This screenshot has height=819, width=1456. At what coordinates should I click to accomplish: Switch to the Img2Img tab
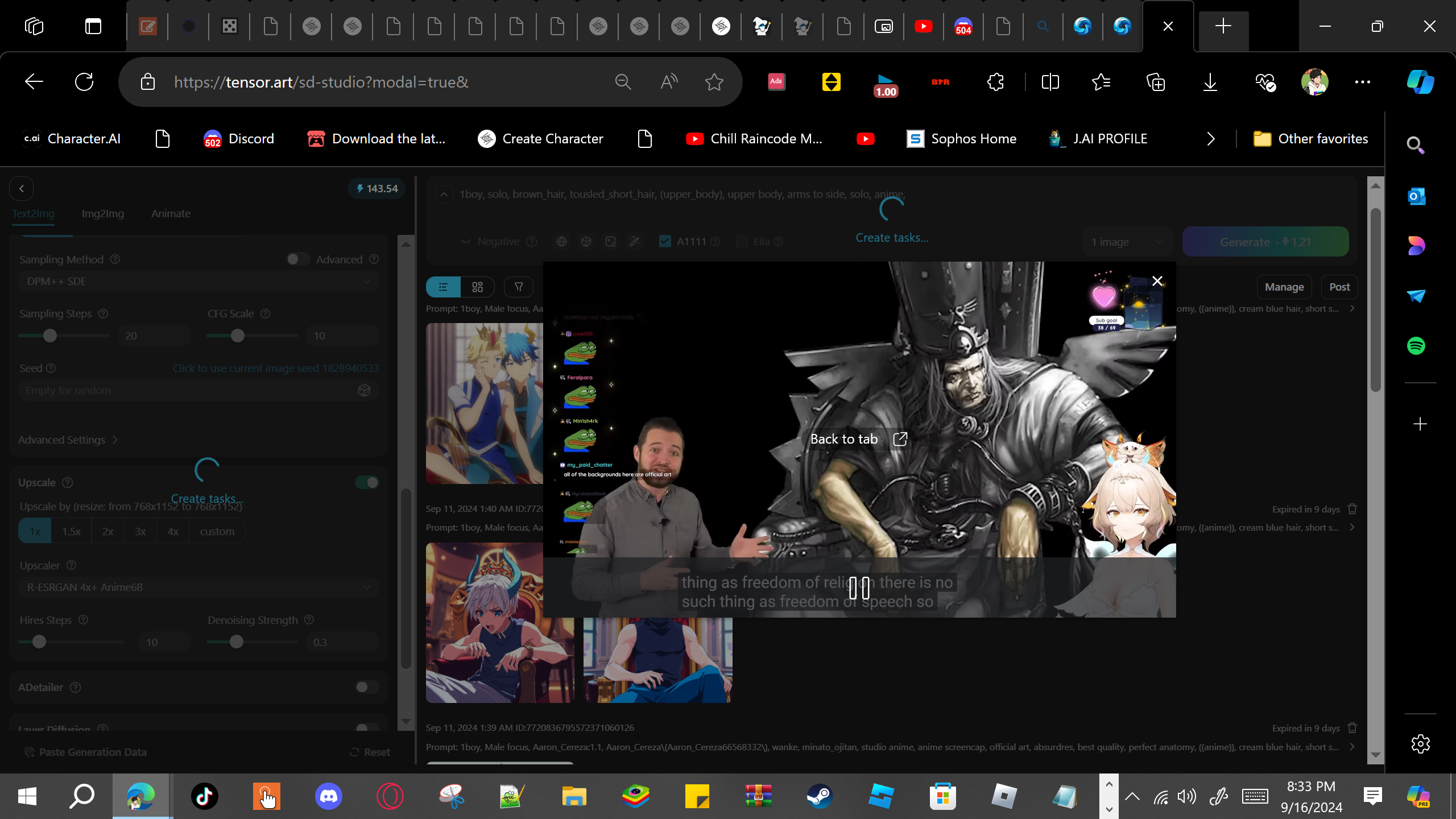click(x=103, y=214)
